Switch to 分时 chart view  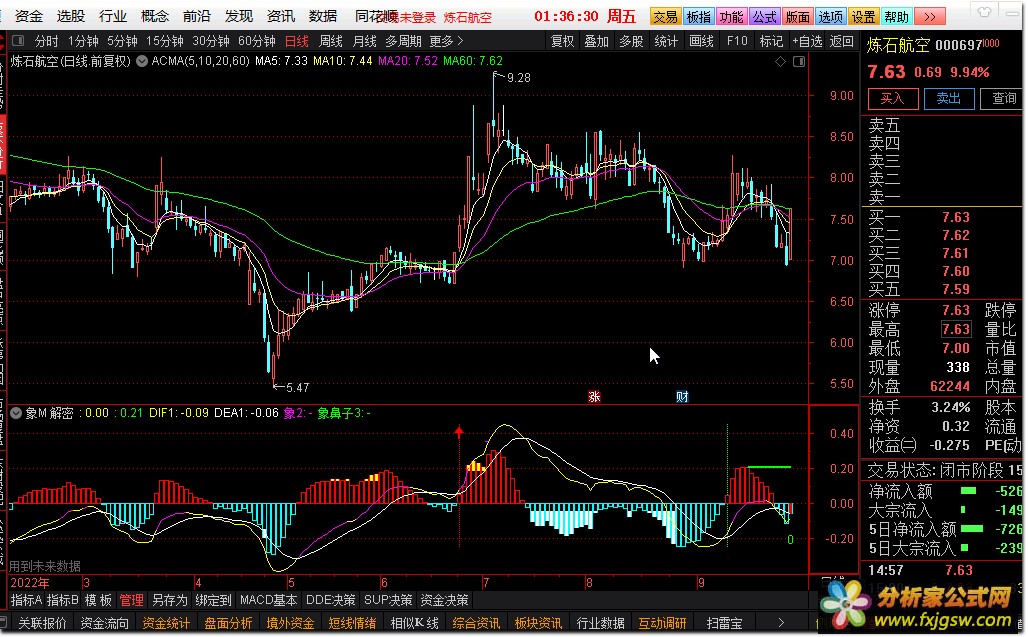click(46, 41)
